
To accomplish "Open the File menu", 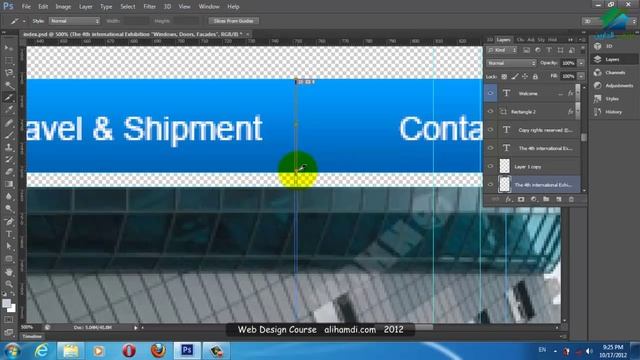I will (26, 7).
